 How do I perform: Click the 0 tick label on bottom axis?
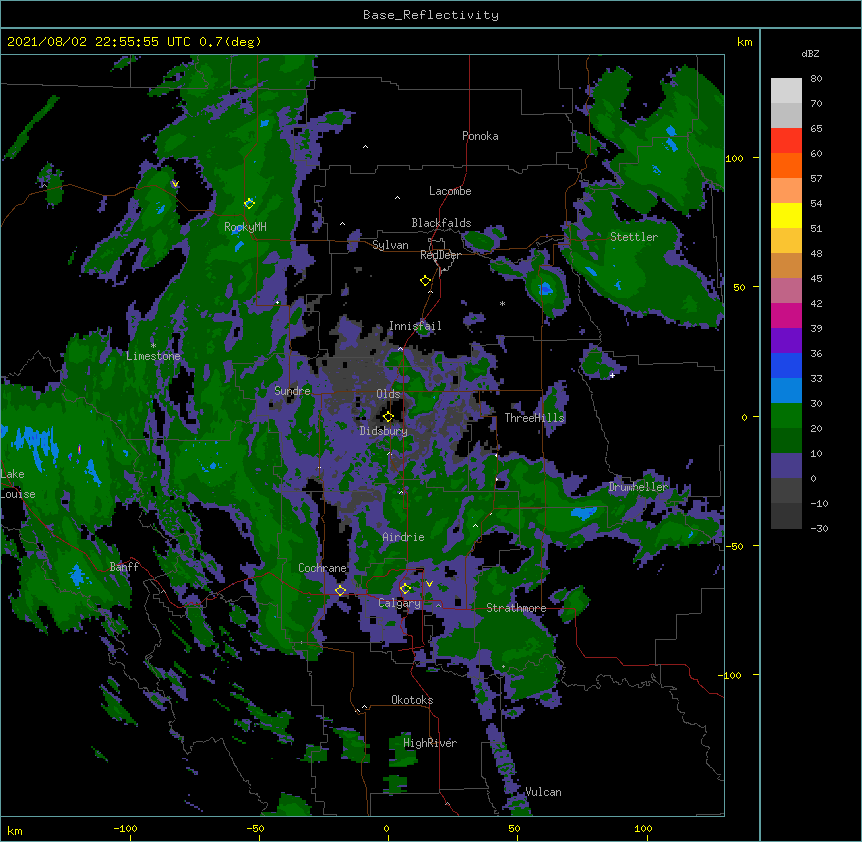pos(386,828)
